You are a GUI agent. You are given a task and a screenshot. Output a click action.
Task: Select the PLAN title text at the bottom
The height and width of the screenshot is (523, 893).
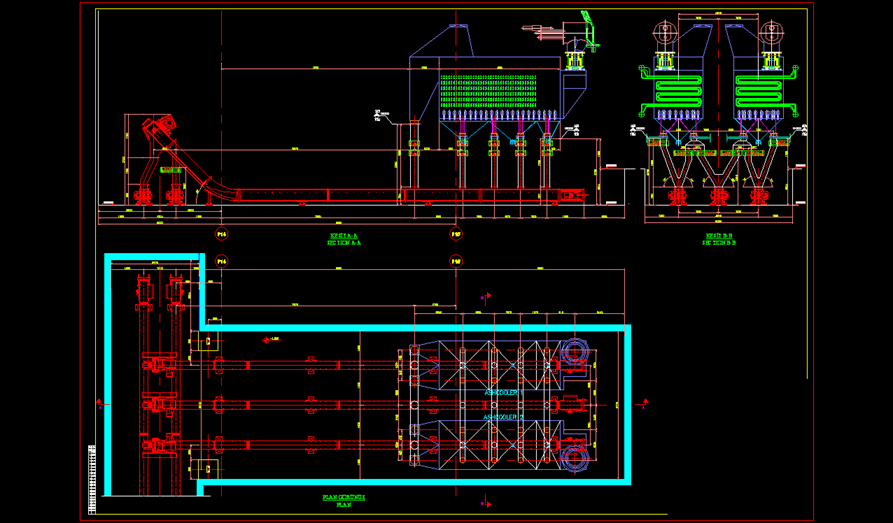344,502
